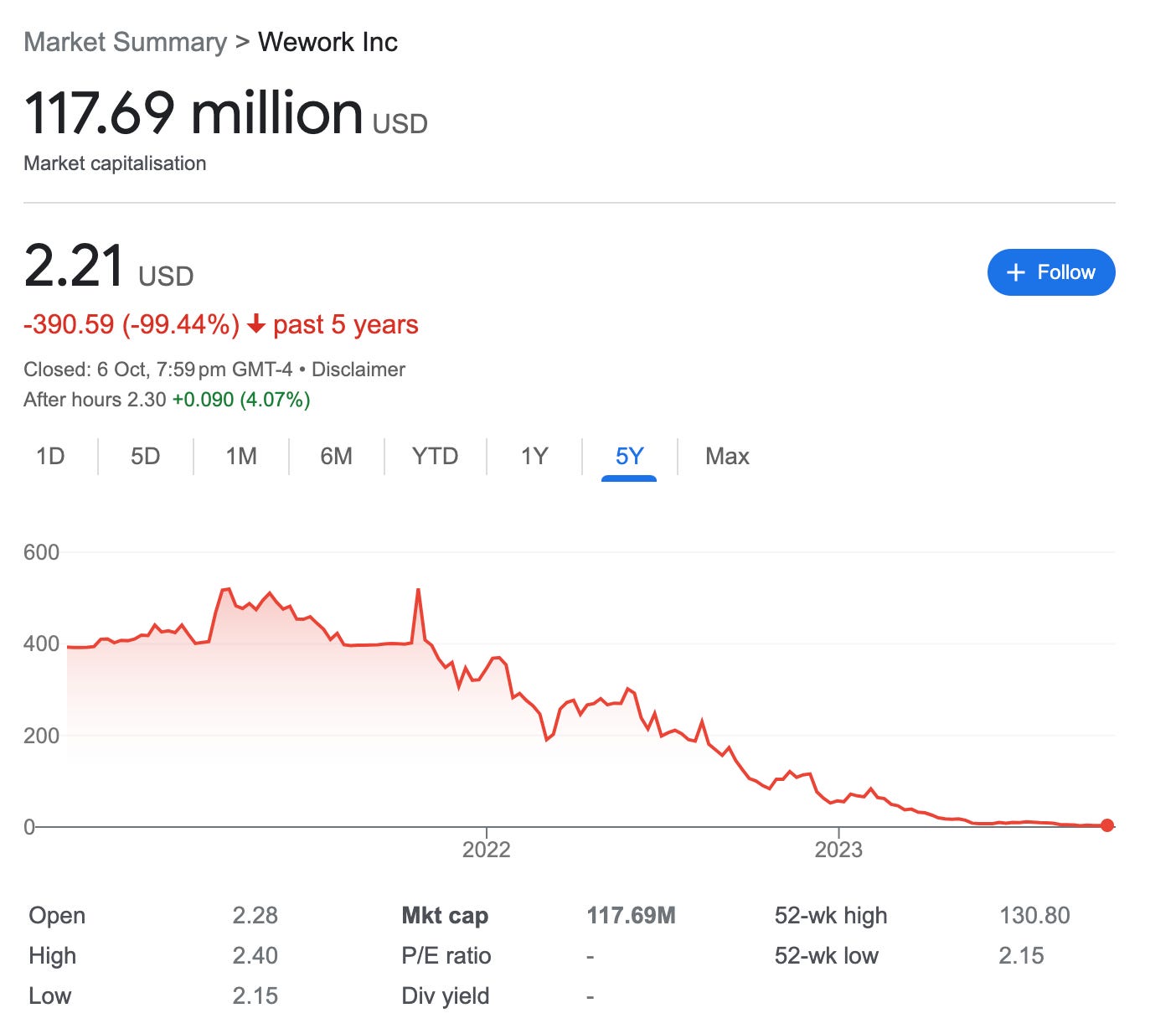
Task: Click the 2023 axis label
Action: [x=838, y=850]
